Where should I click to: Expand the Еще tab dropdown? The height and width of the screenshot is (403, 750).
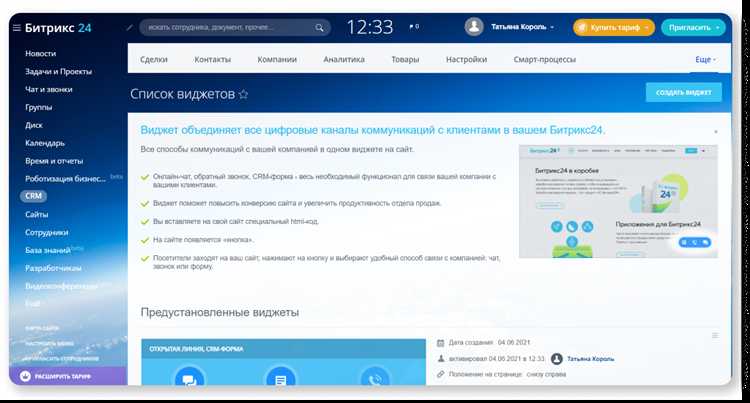point(706,60)
